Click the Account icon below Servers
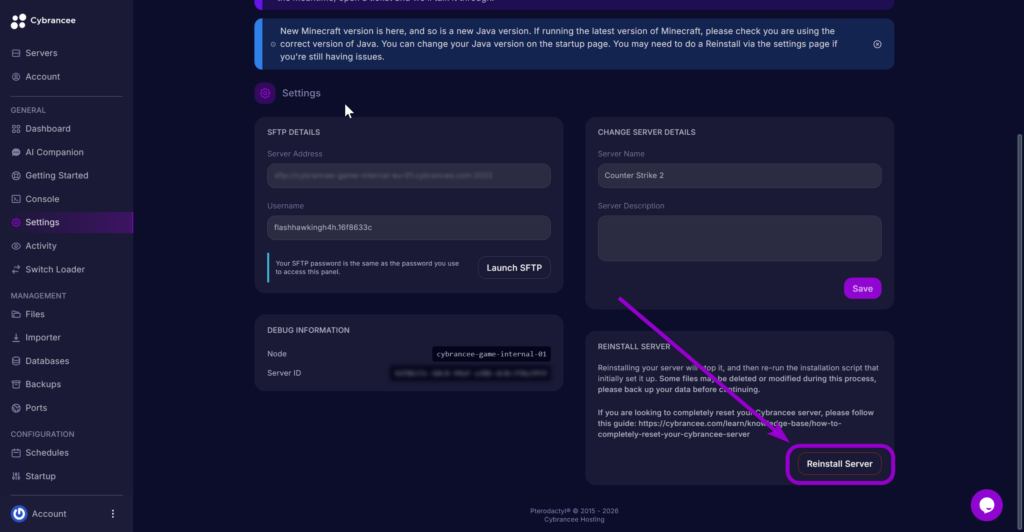The width and height of the screenshot is (1024, 532). [16, 76]
